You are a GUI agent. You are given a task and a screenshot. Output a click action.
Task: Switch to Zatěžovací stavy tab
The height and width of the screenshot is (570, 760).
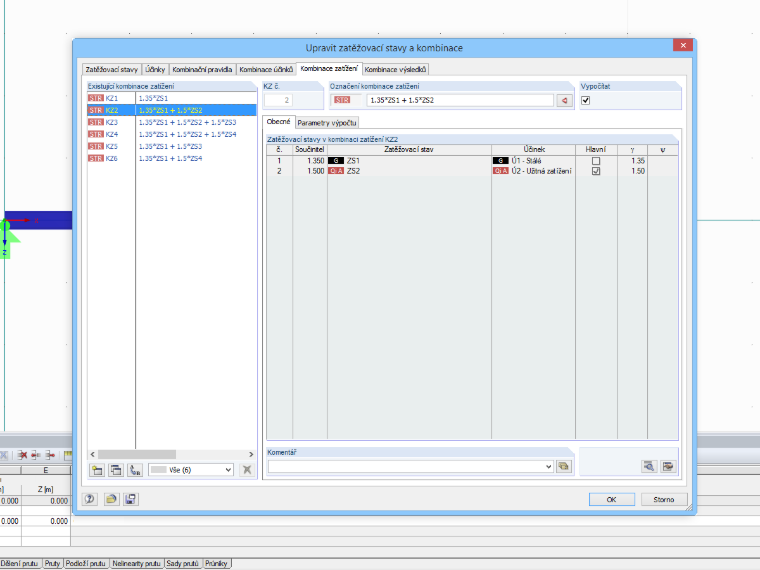pyautogui.click(x=111, y=69)
